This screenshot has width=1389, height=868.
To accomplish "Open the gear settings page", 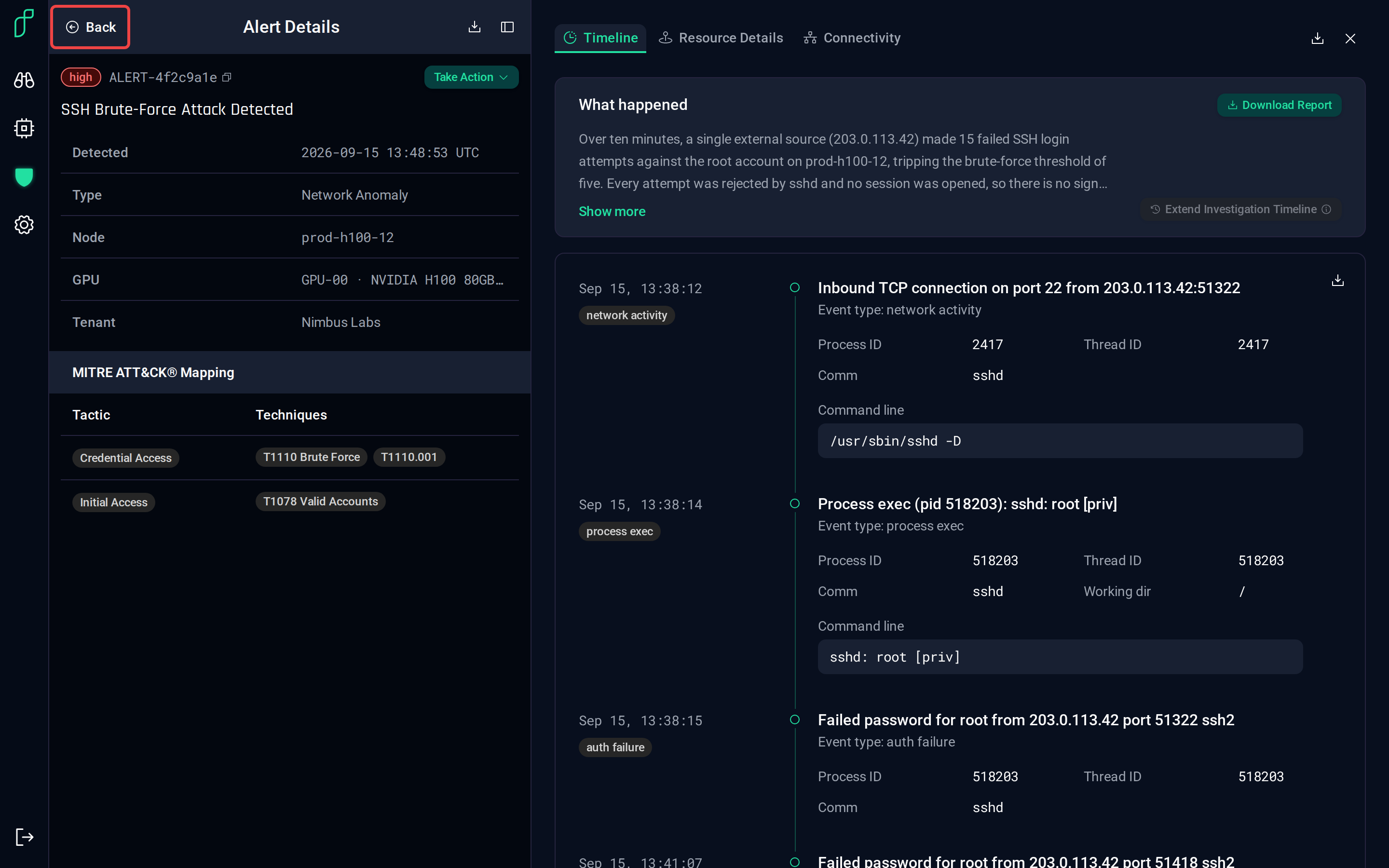I will point(24,225).
